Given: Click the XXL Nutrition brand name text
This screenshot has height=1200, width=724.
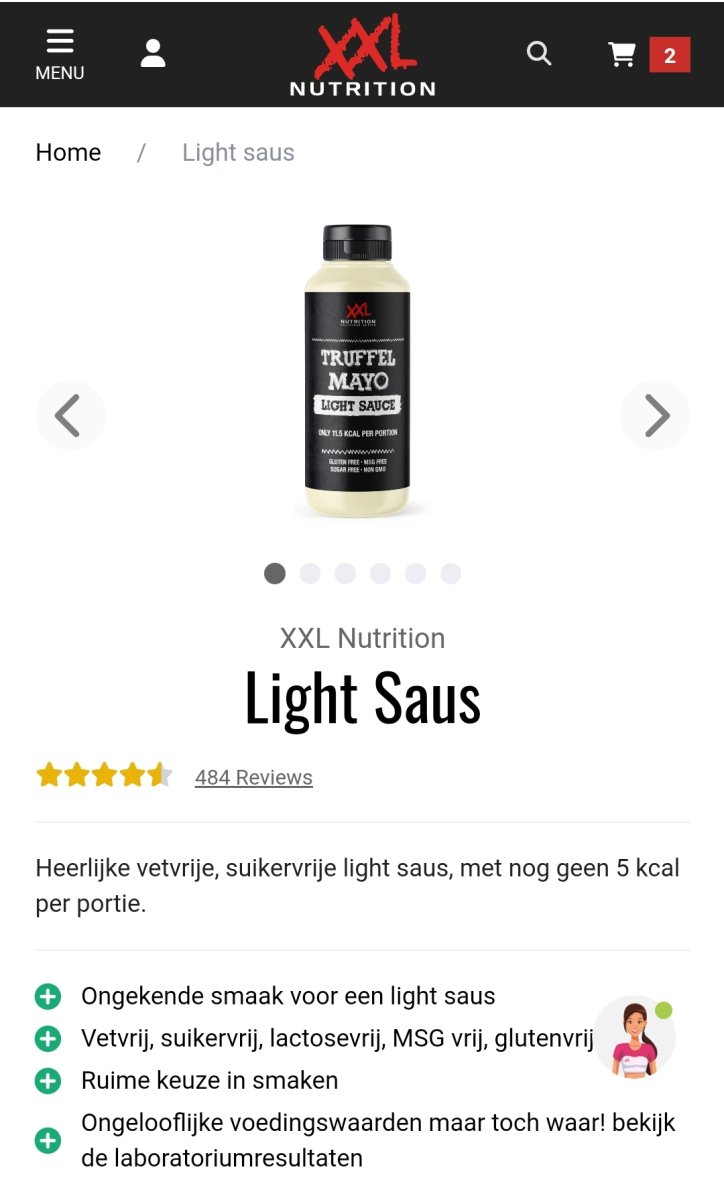Looking at the screenshot, I should 362,638.
